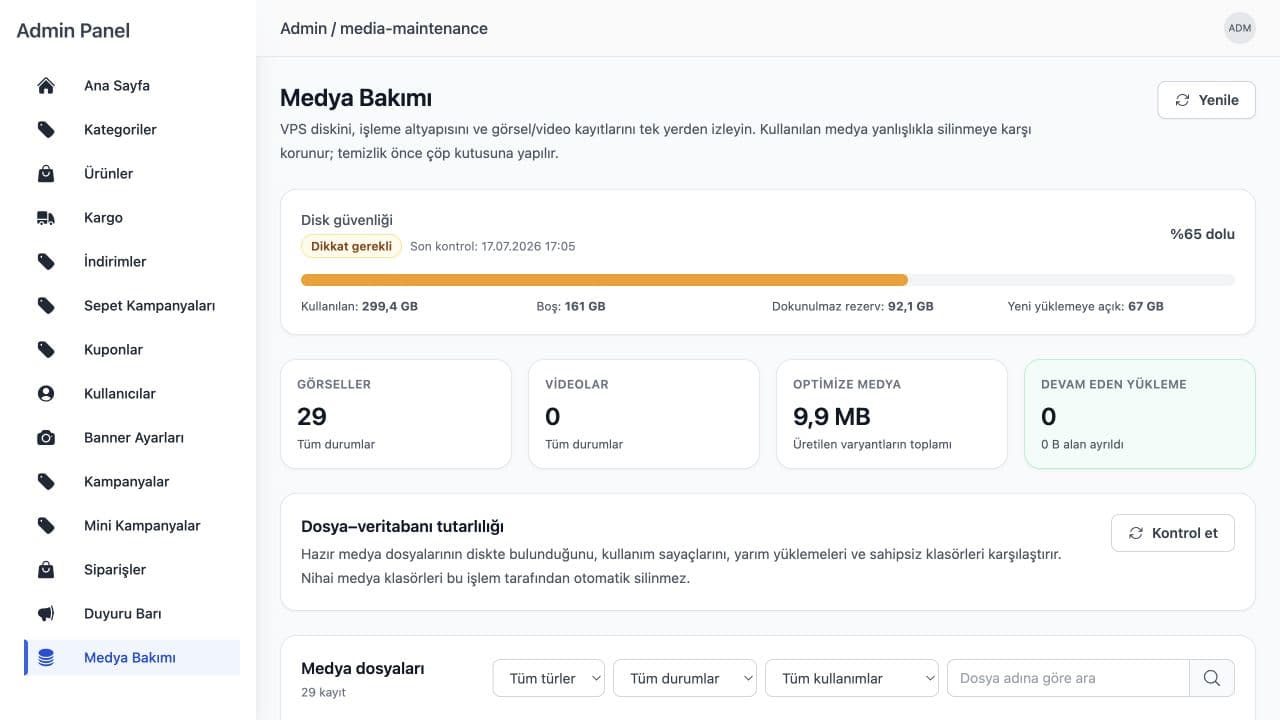Open the Siparişler page
This screenshot has height=720, width=1280.
click(x=132, y=570)
